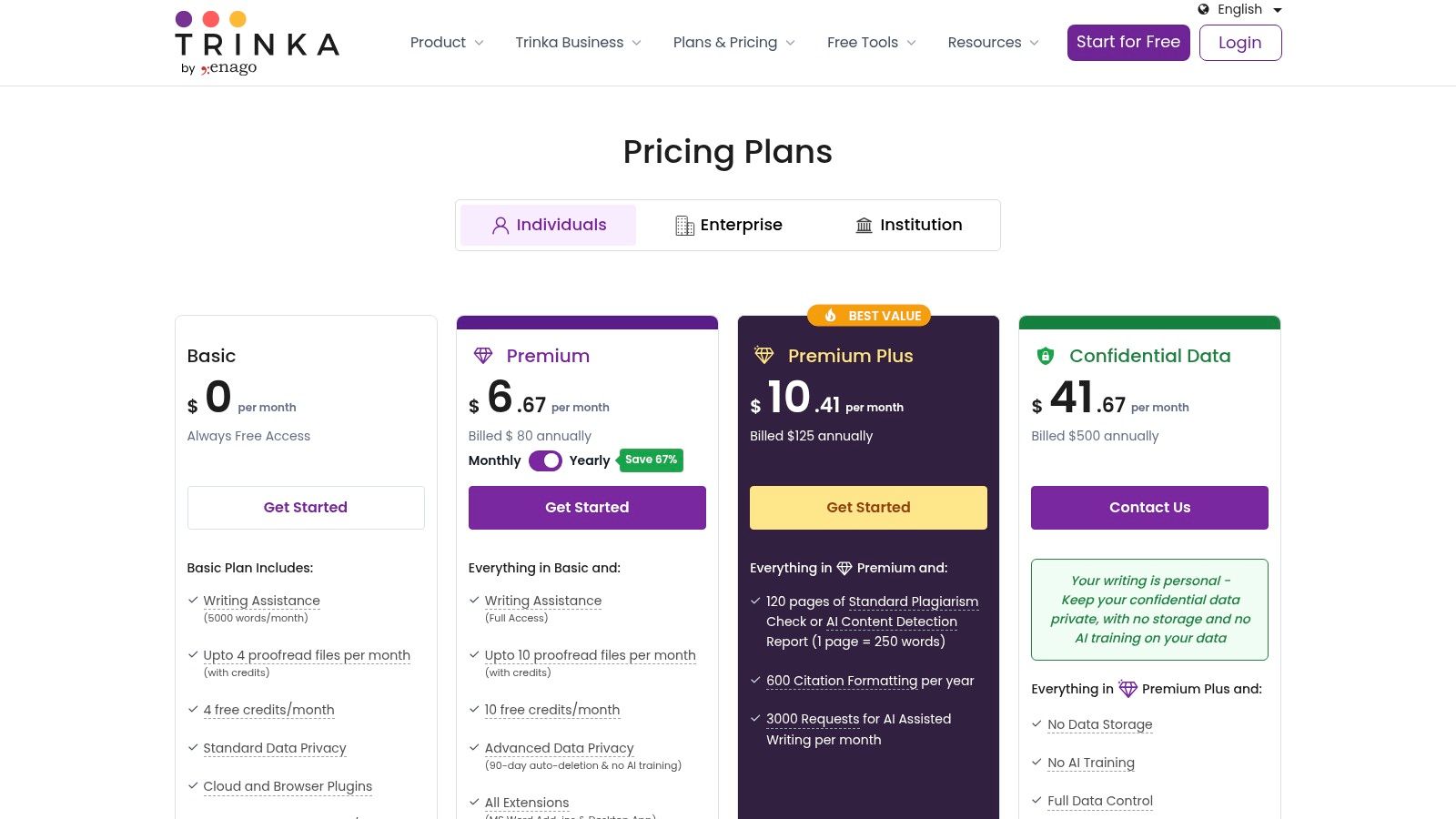Click the Confidential Data shield icon

(1046, 356)
